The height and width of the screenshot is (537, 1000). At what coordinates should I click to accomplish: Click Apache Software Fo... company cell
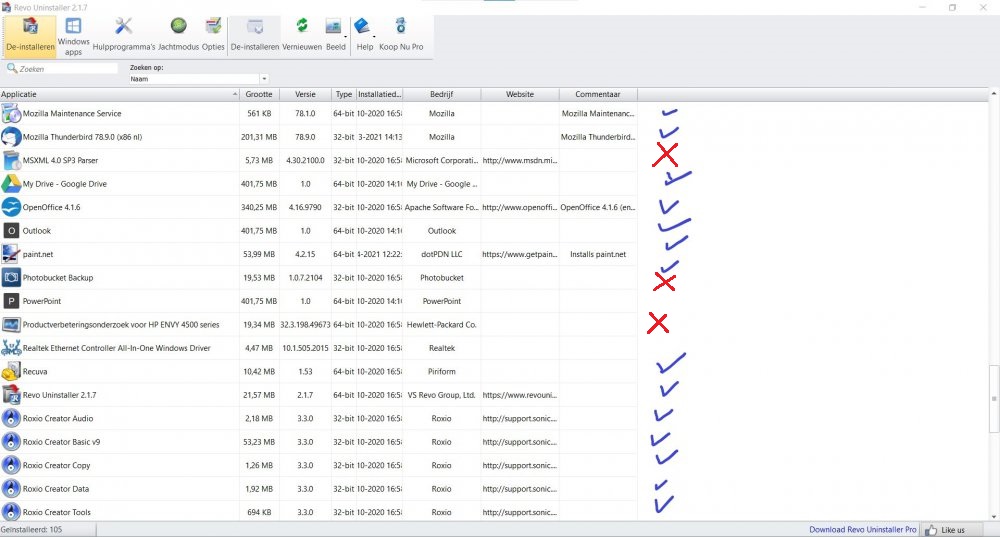point(441,207)
